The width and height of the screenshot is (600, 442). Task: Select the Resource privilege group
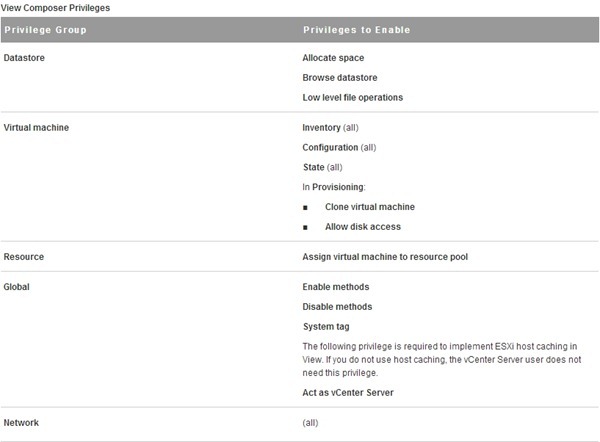pos(24,257)
